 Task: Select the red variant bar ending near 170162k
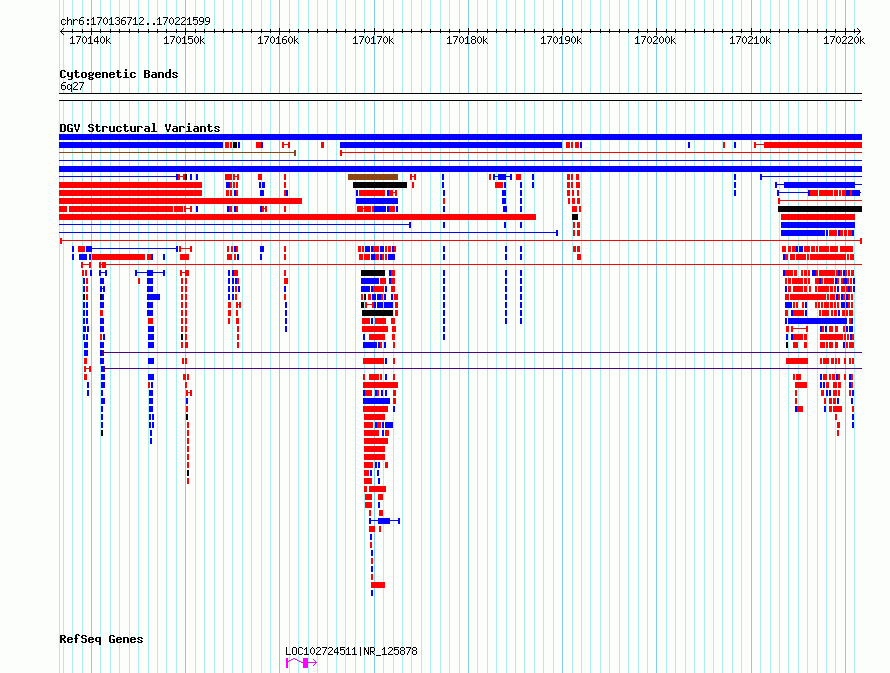pos(180,201)
